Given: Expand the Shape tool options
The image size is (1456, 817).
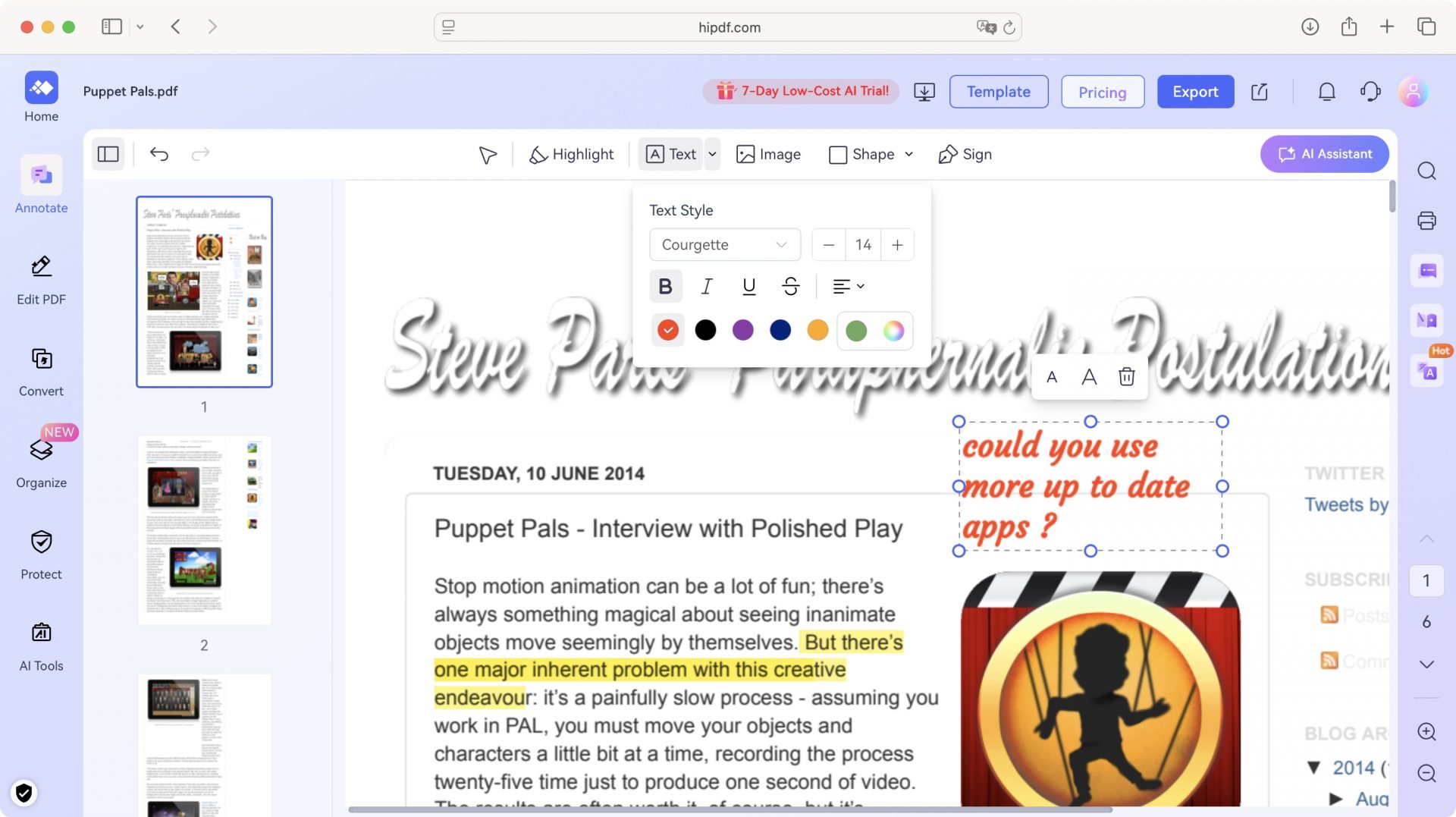Looking at the screenshot, I should click(x=909, y=154).
